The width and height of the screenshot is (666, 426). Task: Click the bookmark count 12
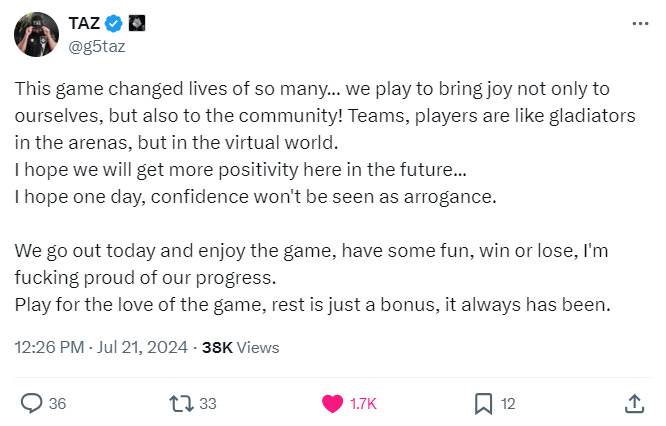click(x=508, y=404)
